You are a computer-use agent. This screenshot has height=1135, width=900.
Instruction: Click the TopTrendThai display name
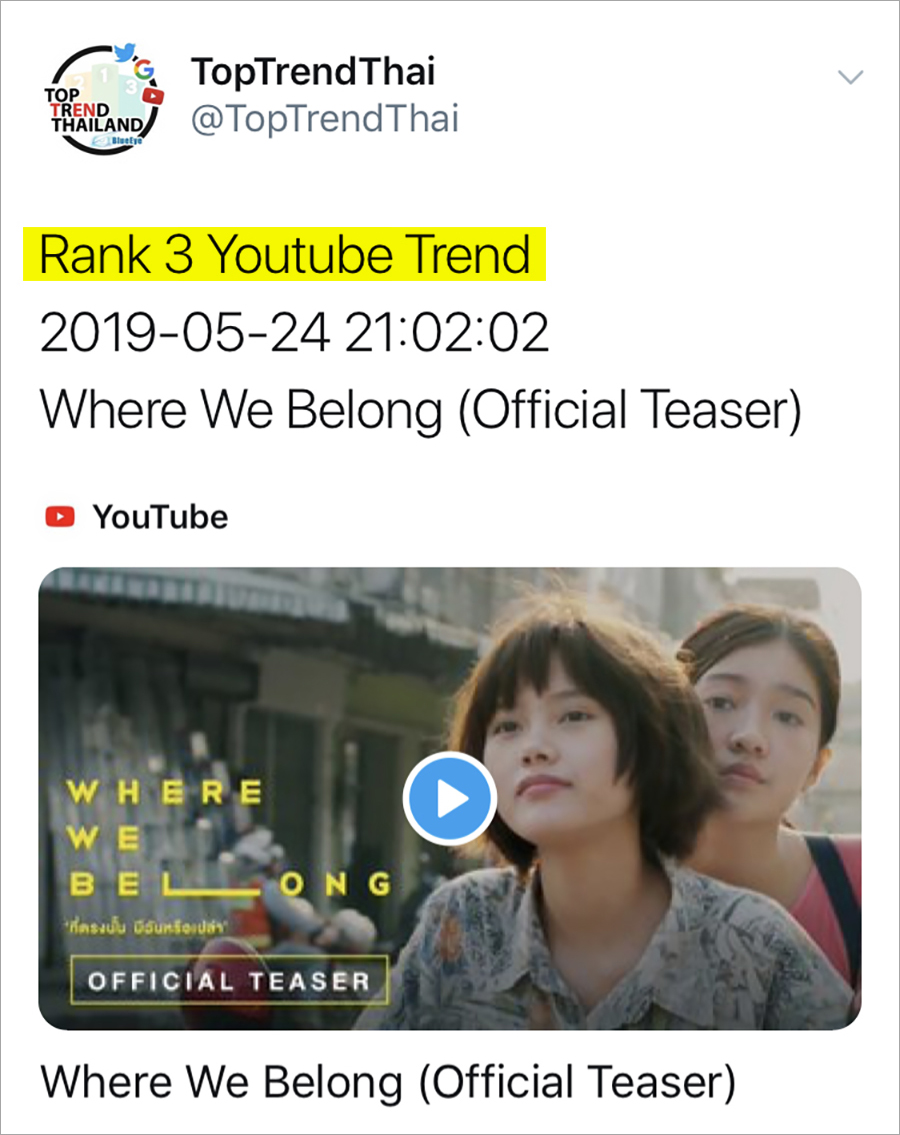point(313,72)
